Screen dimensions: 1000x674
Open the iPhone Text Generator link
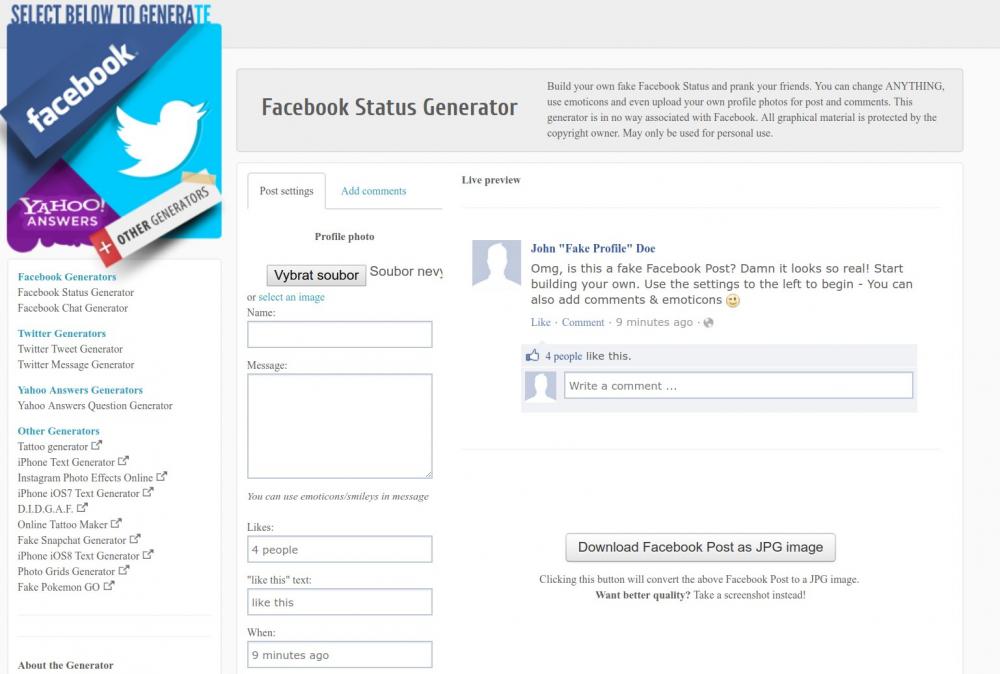point(66,462)
